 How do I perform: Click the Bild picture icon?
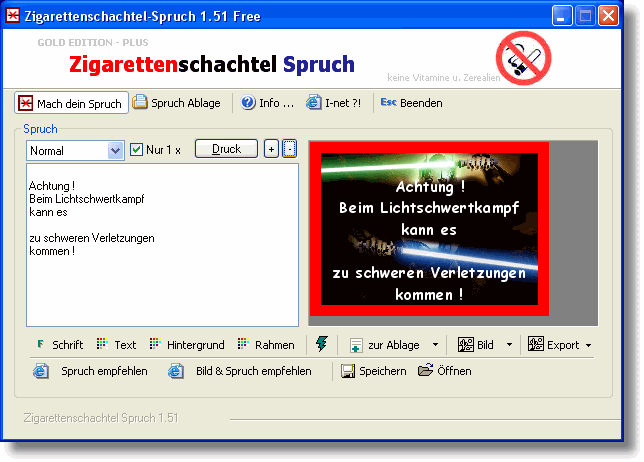click(x=466, y=344)
